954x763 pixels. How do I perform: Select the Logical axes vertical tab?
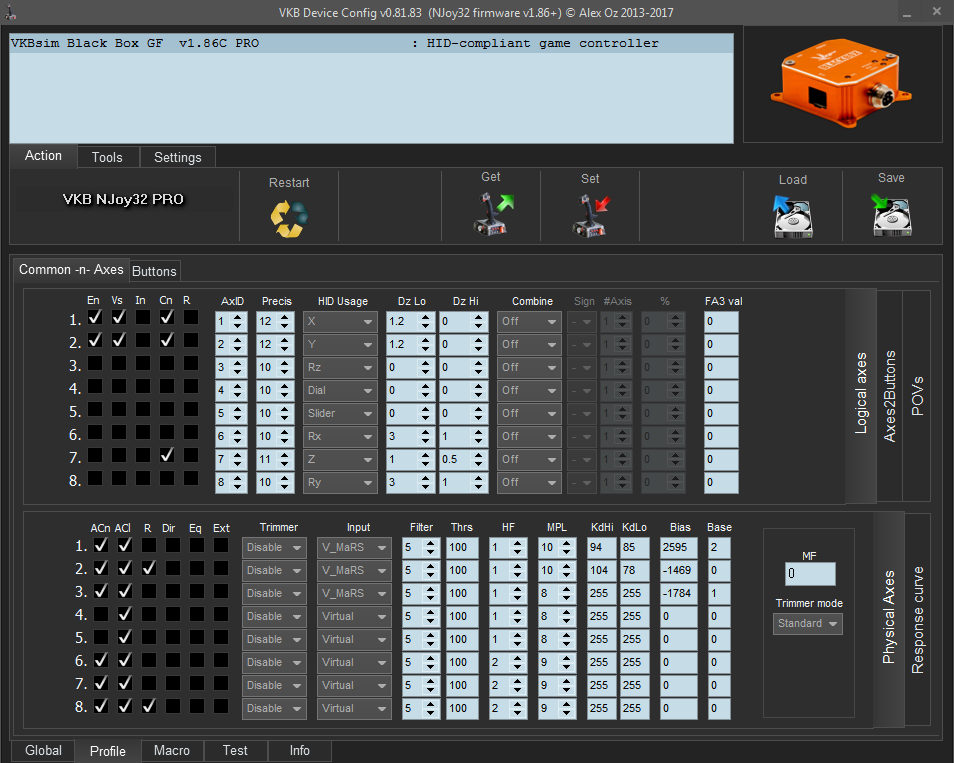coord(861,393)
